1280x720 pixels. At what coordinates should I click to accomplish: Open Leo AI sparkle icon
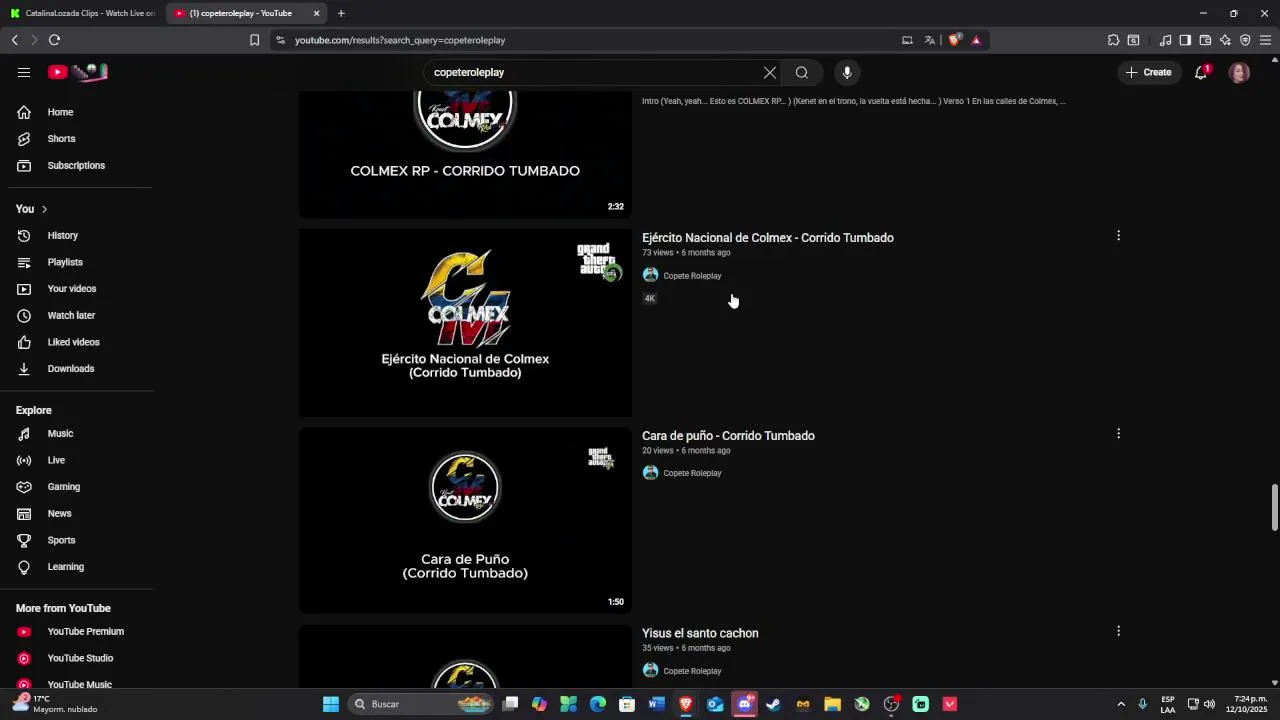[1225, 40]
